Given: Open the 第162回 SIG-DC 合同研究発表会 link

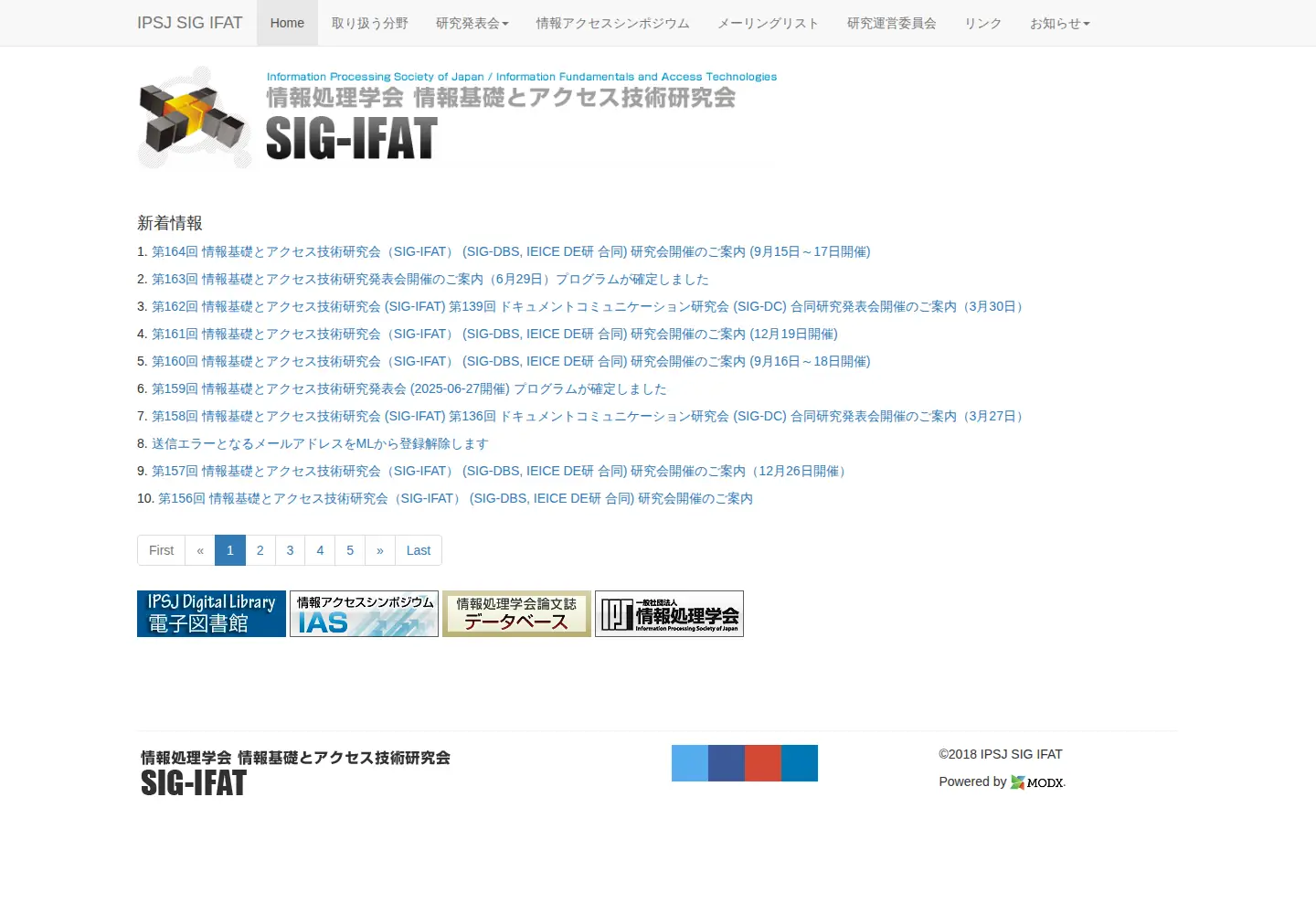Looking at the screenshot, I should click(x=589, y=306).
